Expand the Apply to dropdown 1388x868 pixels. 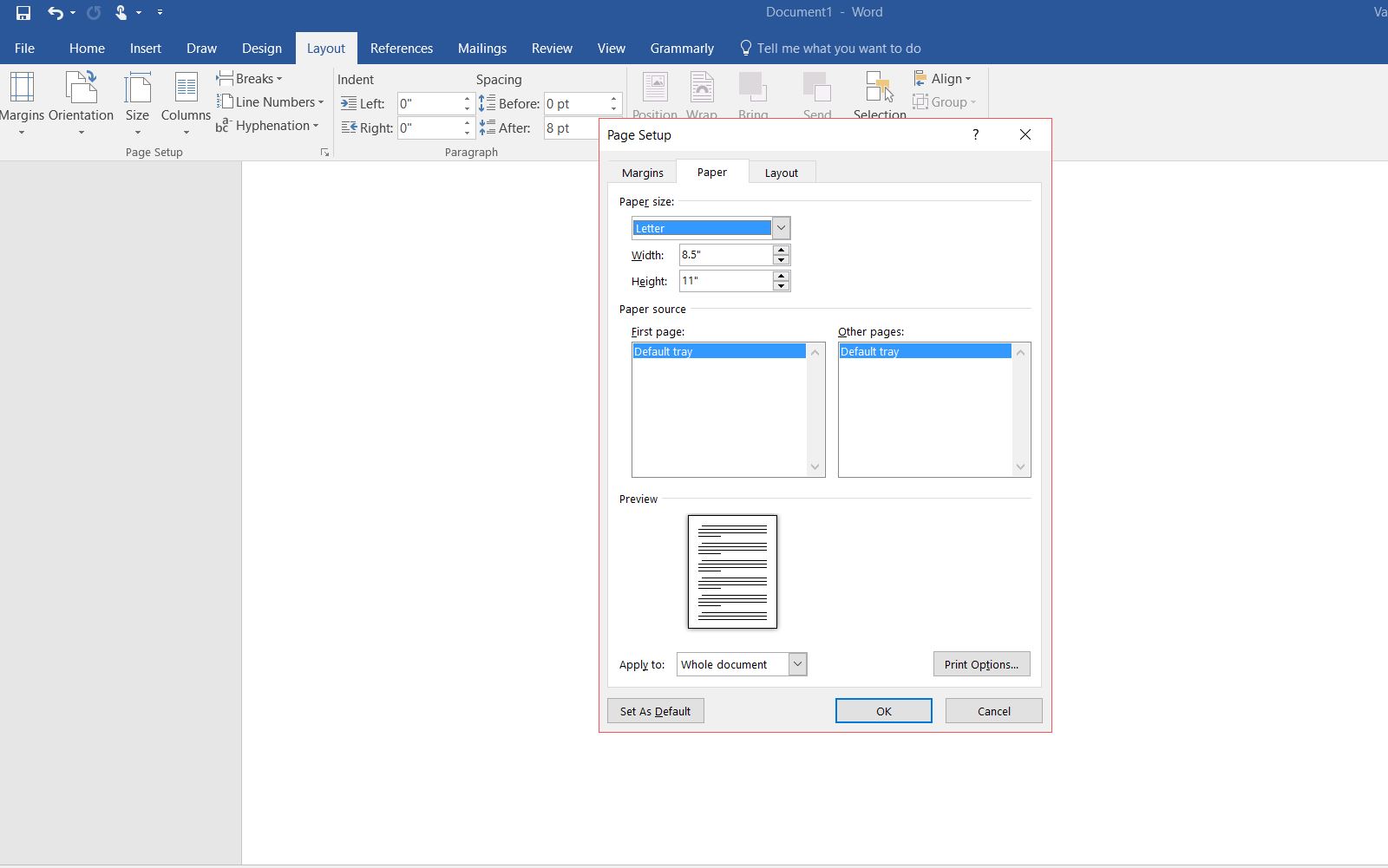pyautogui.click(x=797, y=664)
